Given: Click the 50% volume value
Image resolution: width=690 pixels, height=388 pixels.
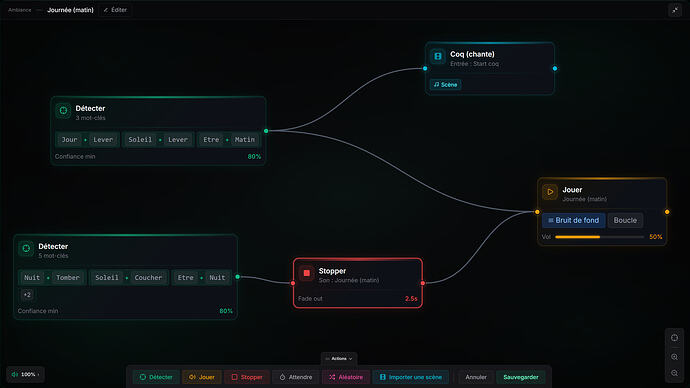Looking at the screenshot, I should 656,237.
